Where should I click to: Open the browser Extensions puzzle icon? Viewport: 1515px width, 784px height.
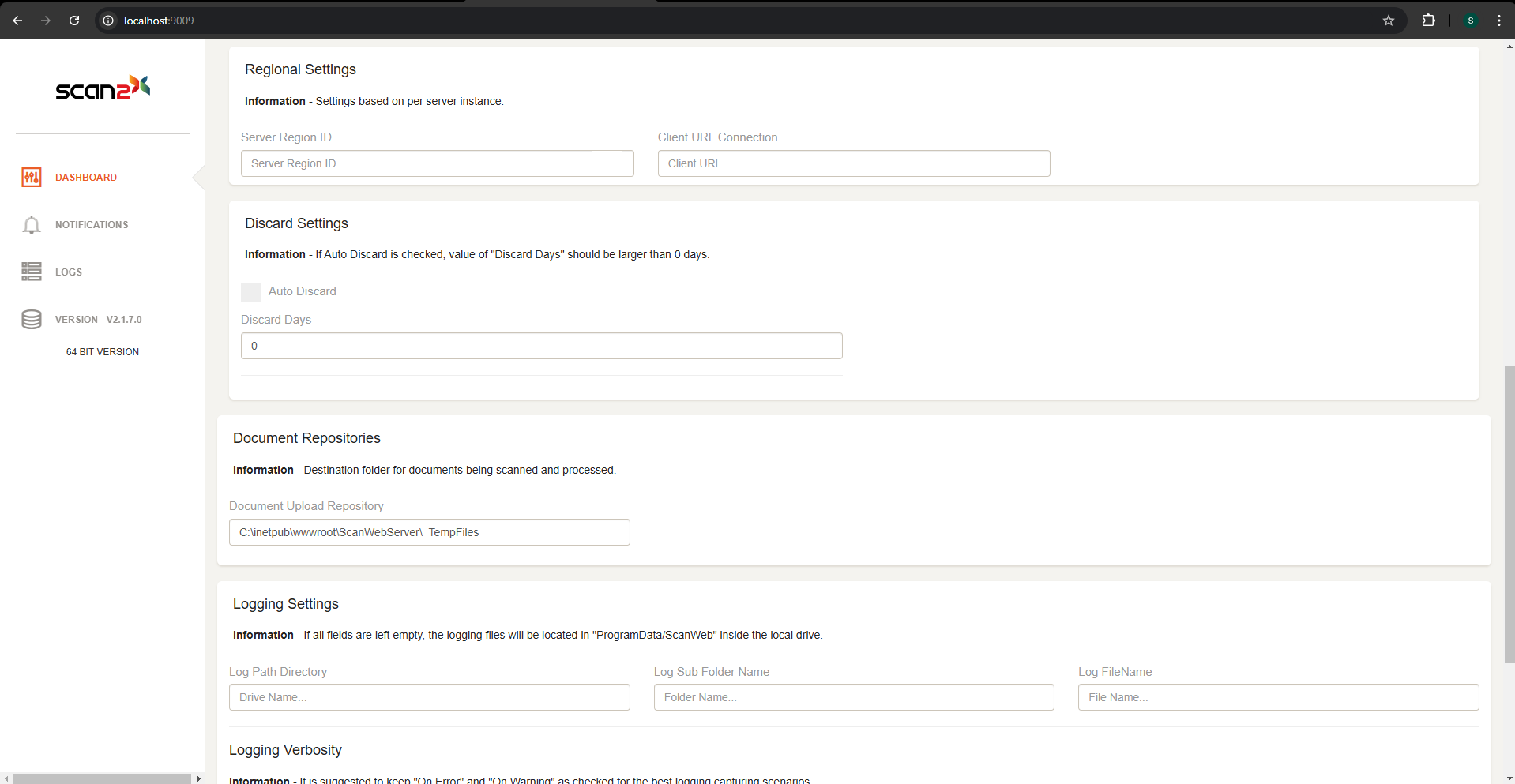pyautogui.click(x=1428, y=21)
